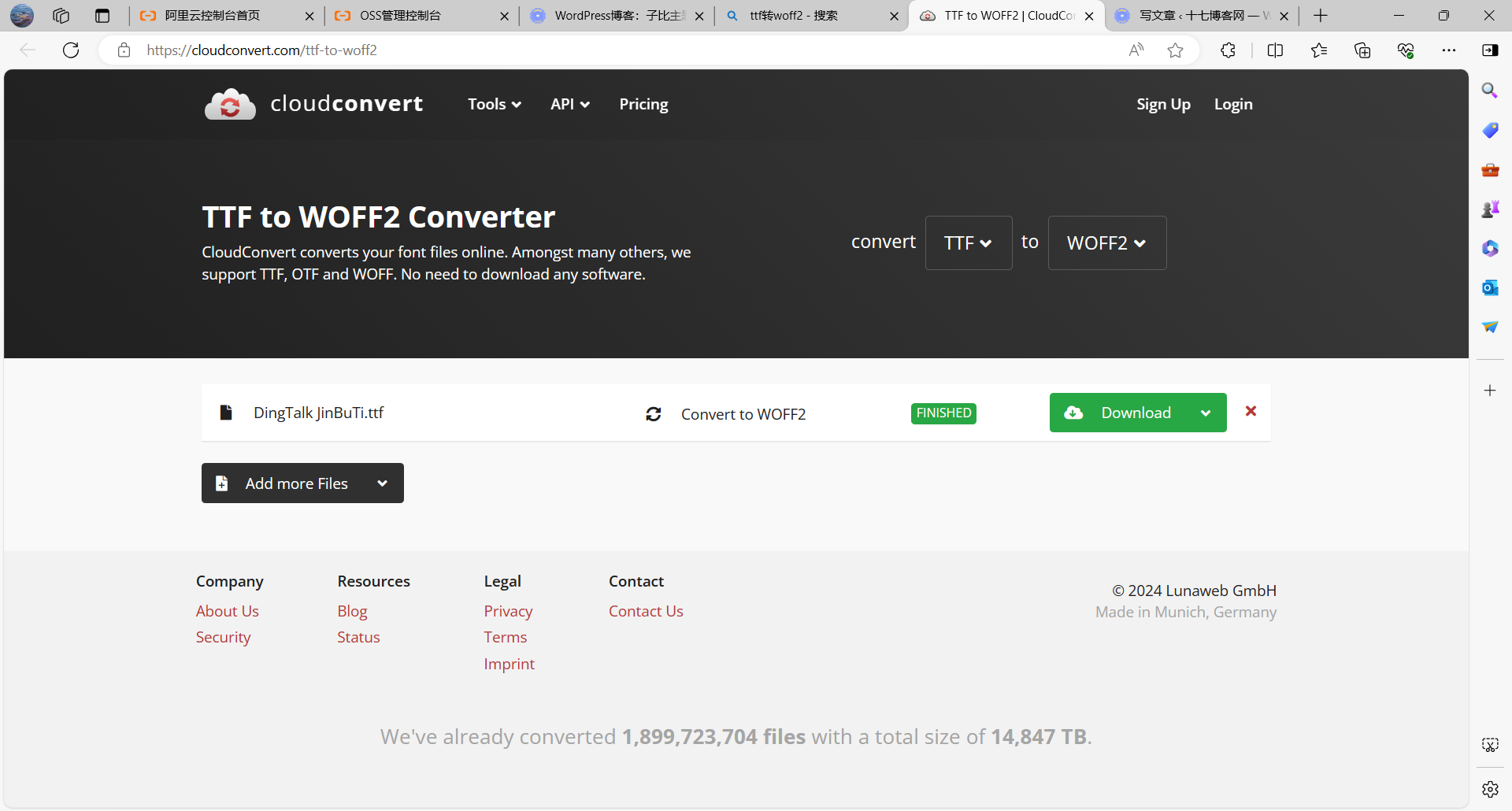Screen dimensions: 1512x811
Task: Open the Edge sidebar settings gear
Action: (1489, 789)
